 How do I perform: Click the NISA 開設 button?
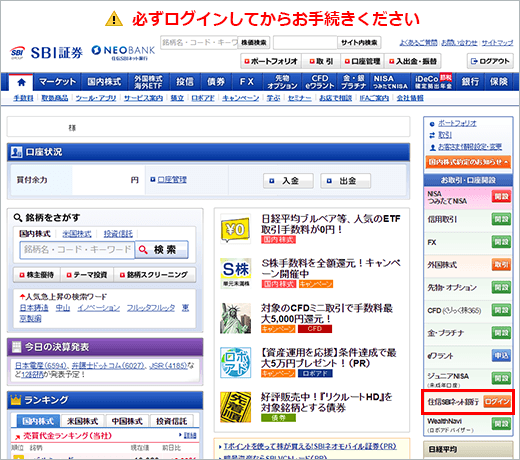click(501, 197)
